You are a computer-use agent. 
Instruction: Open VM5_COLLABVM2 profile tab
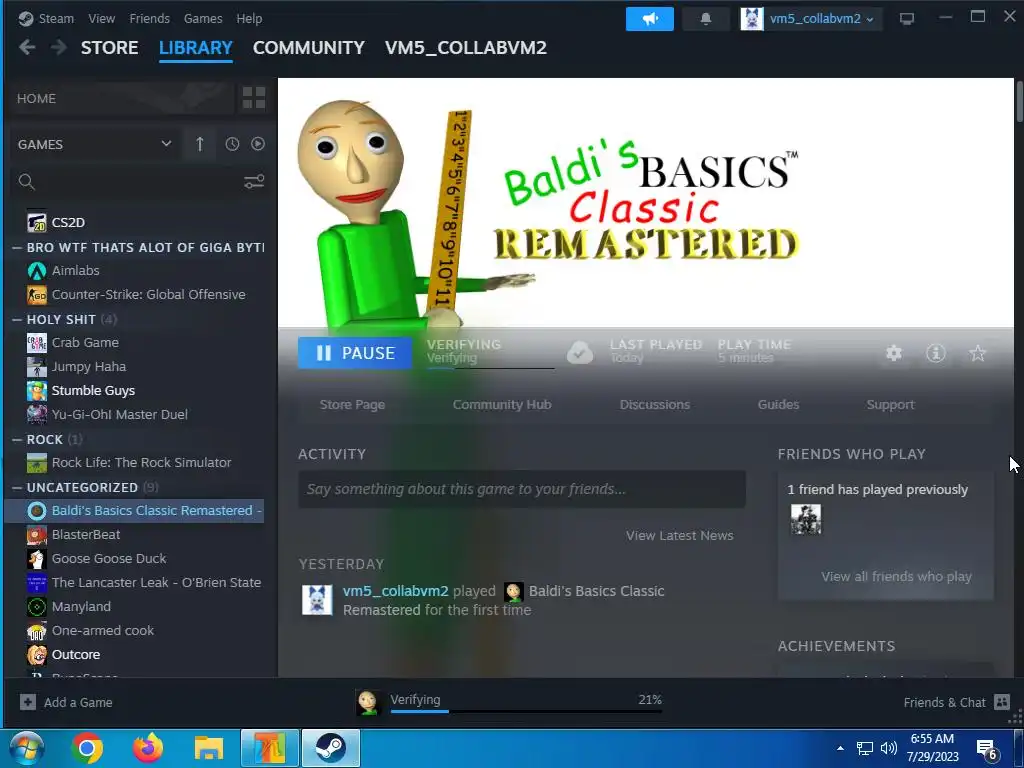pyautogui.click(x=466, y=48)
